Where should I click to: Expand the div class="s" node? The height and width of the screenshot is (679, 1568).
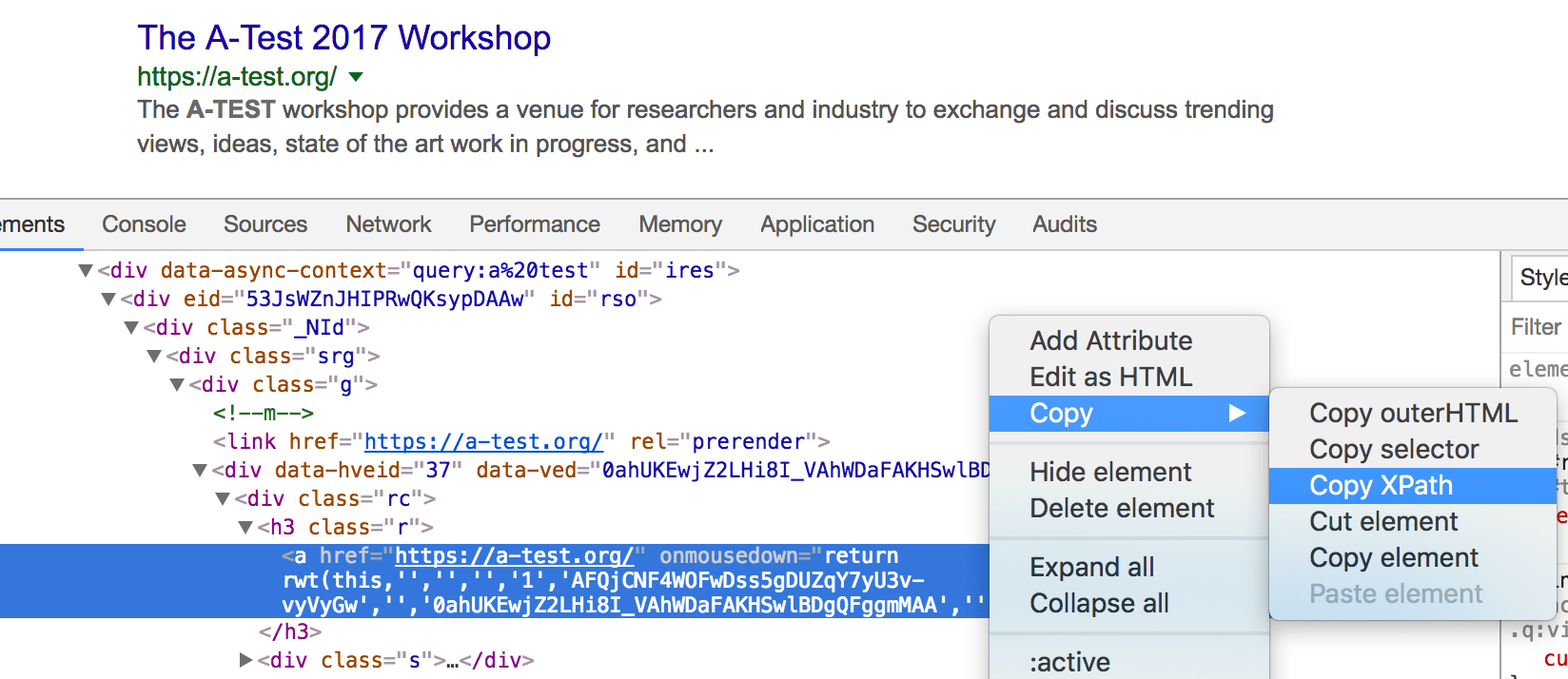click(x=245, y=660)
